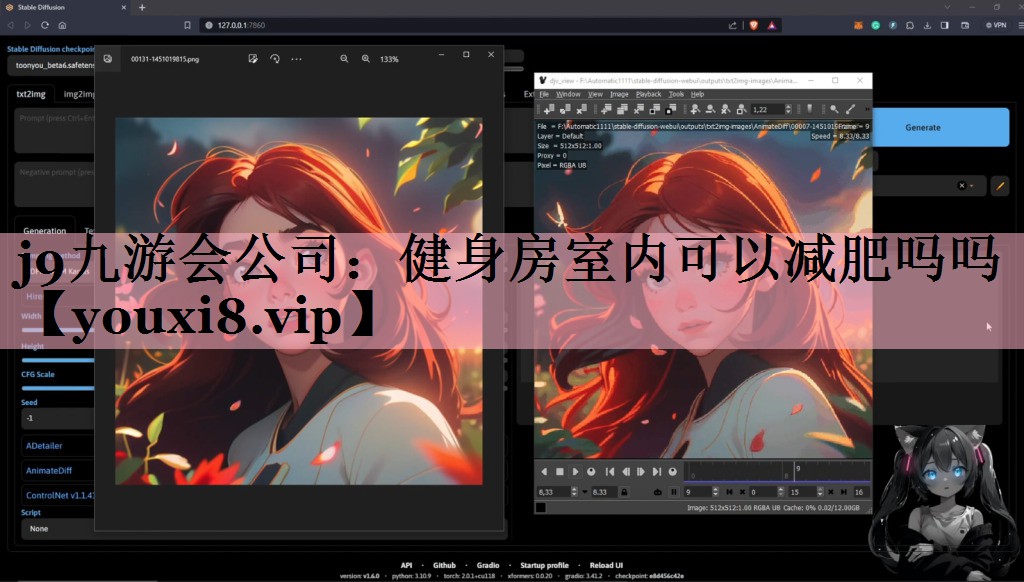Screen dimensions: 1024x582
Task: Click the playback loop mode button in djv_view
Action: 591,472
